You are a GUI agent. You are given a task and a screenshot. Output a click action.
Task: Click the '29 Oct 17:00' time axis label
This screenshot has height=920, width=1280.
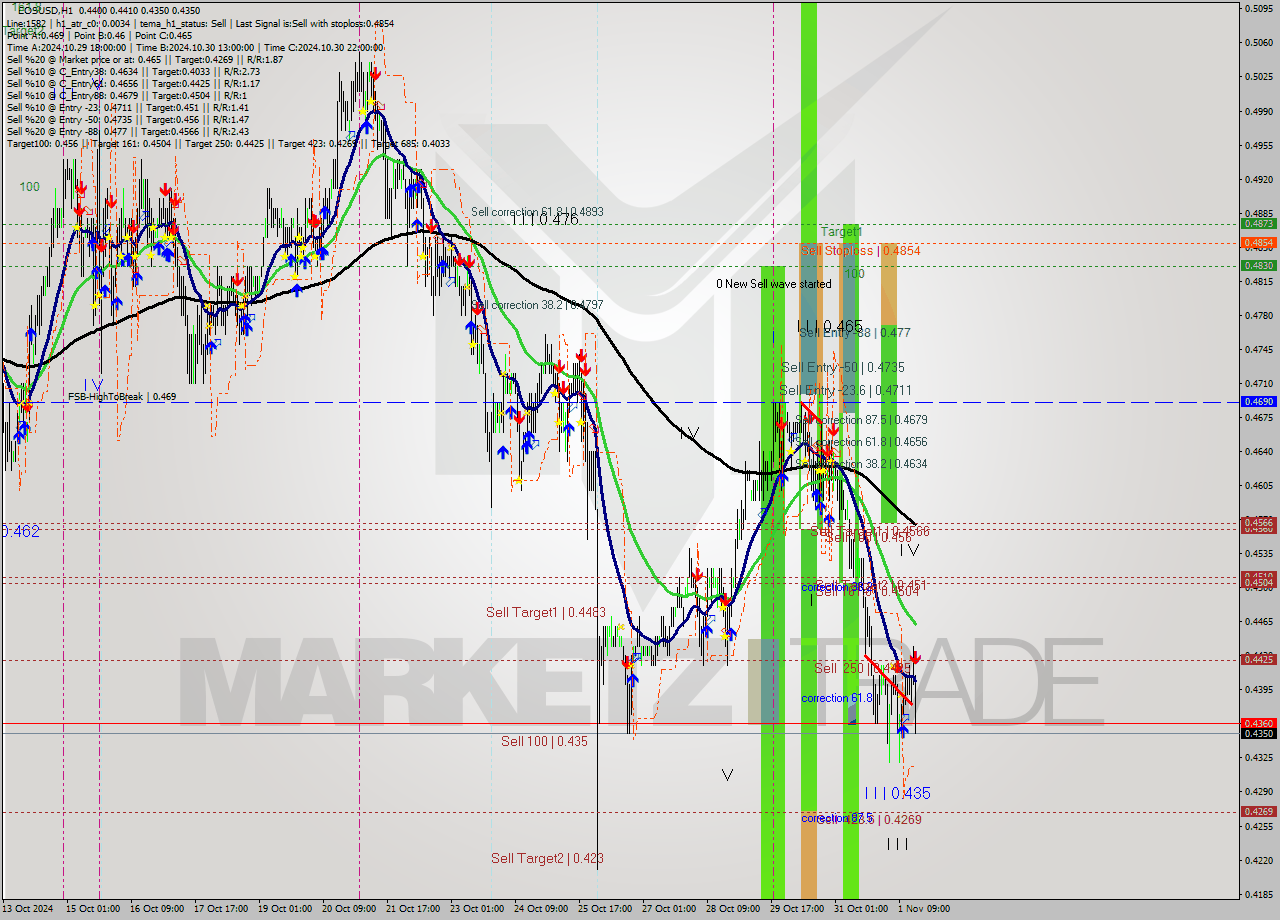tap(797, 909)
